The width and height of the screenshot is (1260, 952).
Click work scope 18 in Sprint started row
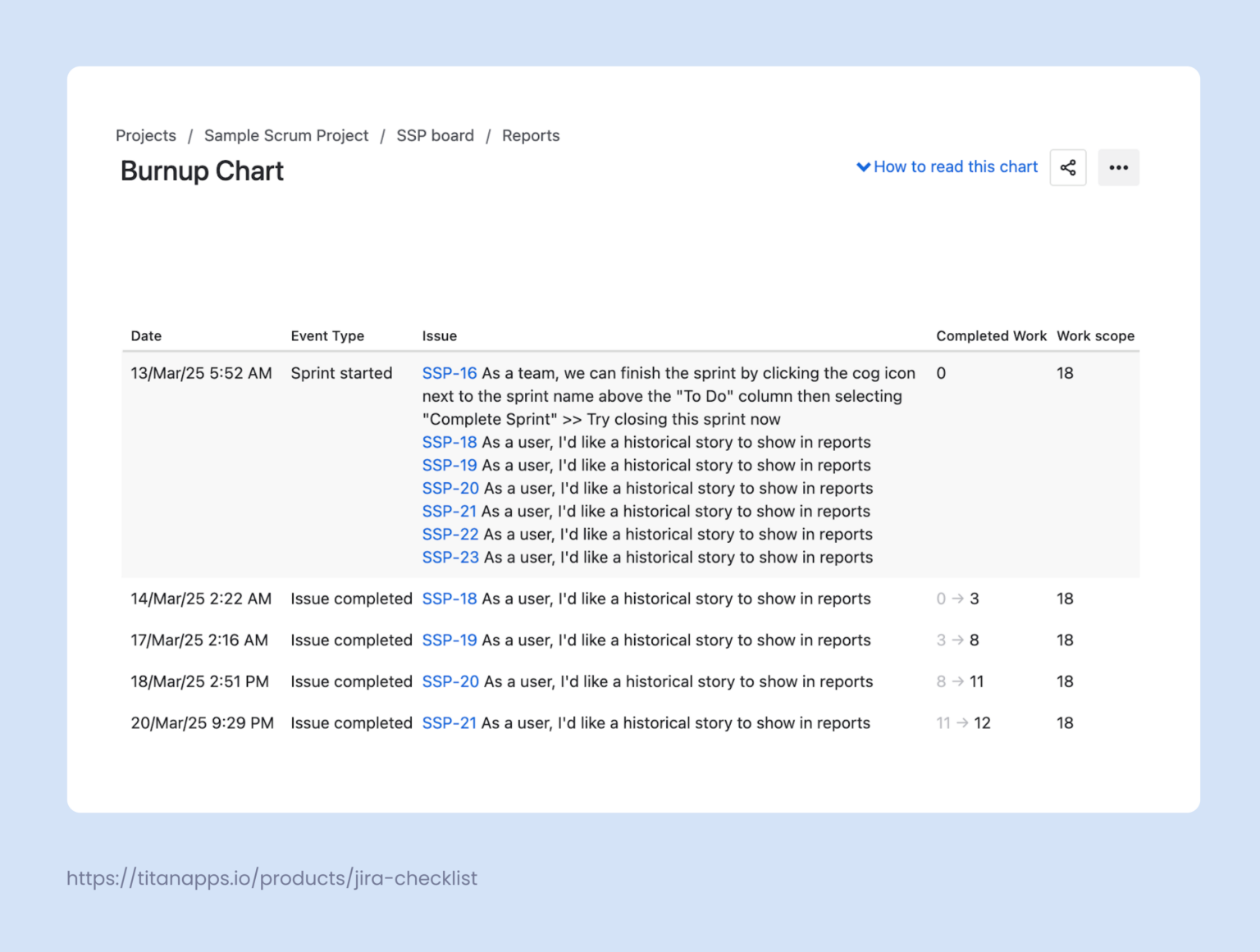pyautogui.click(x=1065, y=373)
